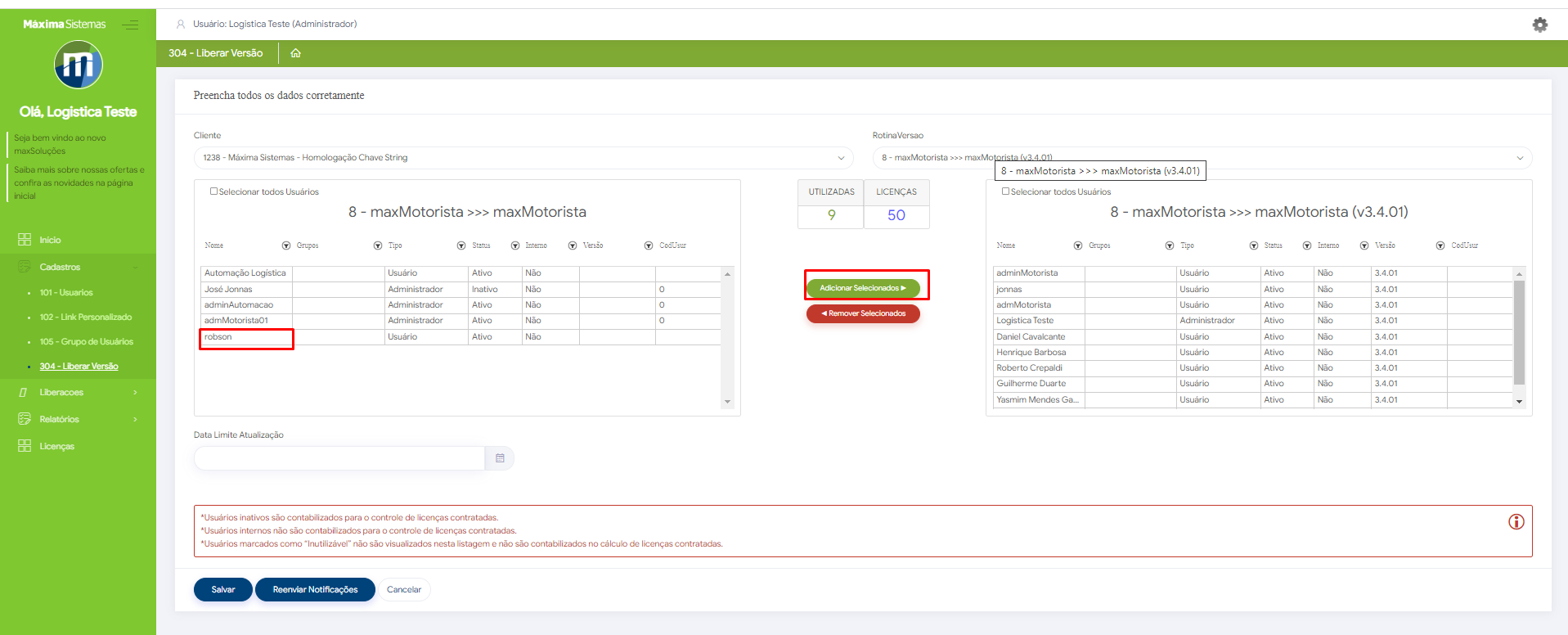Image resolution: width=1568 pixels, height=635 pixels.
Task: Open the RotinaVersao dropdown
Action: 1201,158
